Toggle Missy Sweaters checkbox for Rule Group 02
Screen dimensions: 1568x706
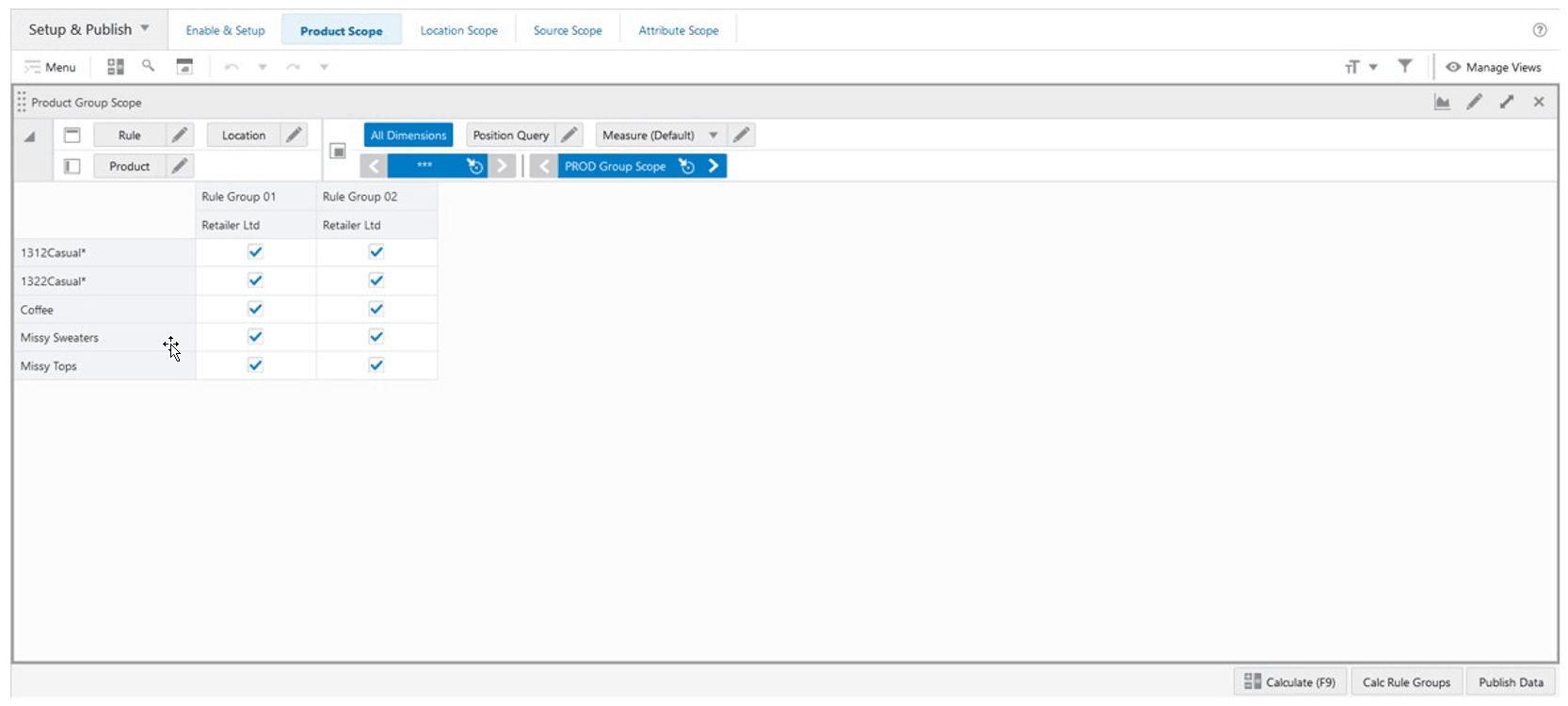click(376, 337)
